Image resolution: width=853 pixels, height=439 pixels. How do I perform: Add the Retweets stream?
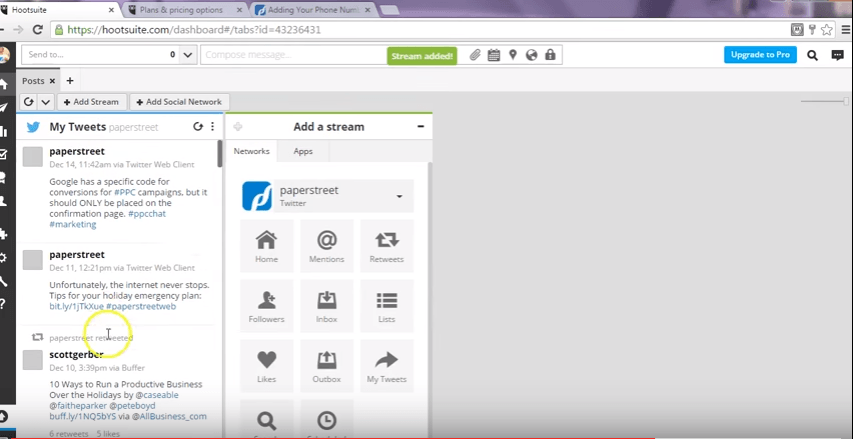pyautogui.click(x=387, y=246)
